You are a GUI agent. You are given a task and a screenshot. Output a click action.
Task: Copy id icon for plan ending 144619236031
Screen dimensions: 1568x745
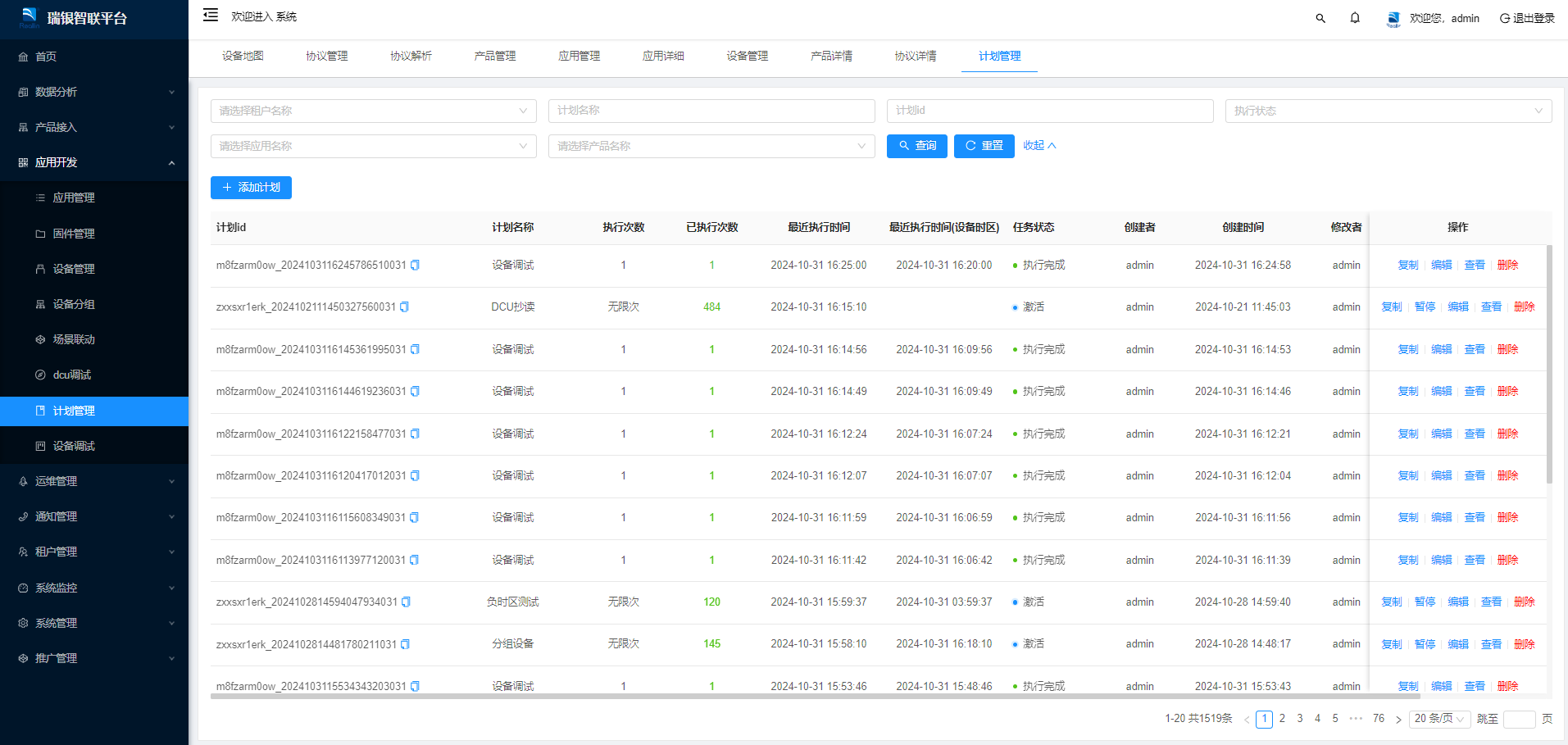415,391
